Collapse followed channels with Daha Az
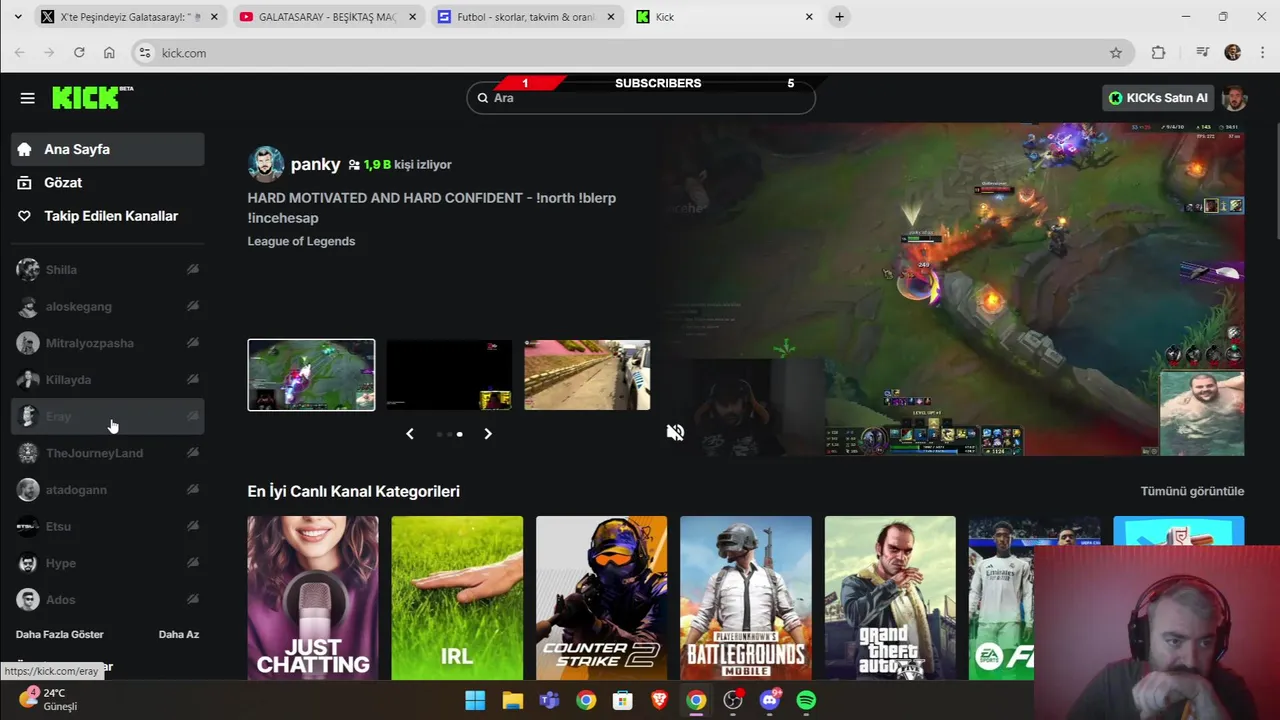 tap(179, 634)
